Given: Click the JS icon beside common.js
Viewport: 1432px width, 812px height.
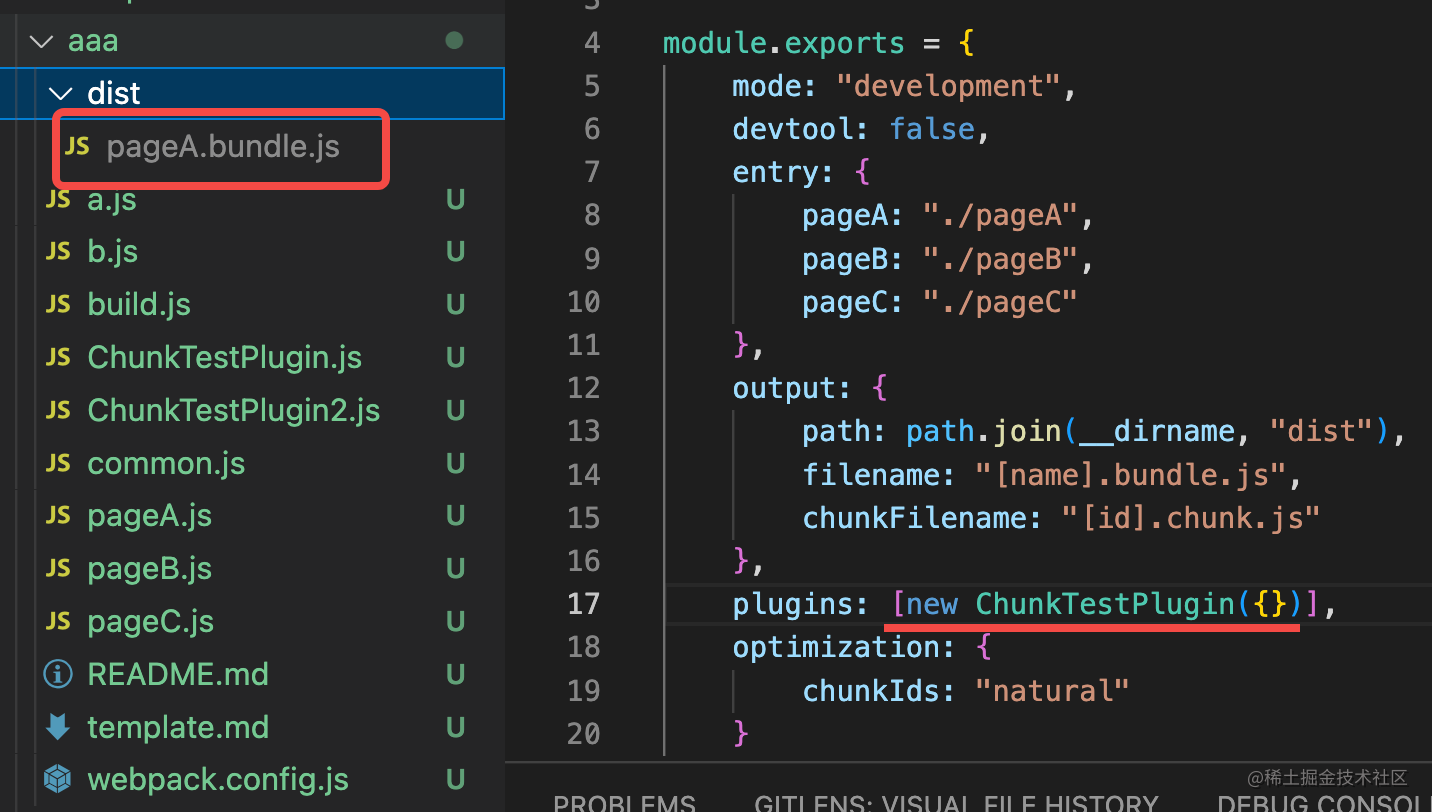Looking at the screenshot, I should [58, 463].
